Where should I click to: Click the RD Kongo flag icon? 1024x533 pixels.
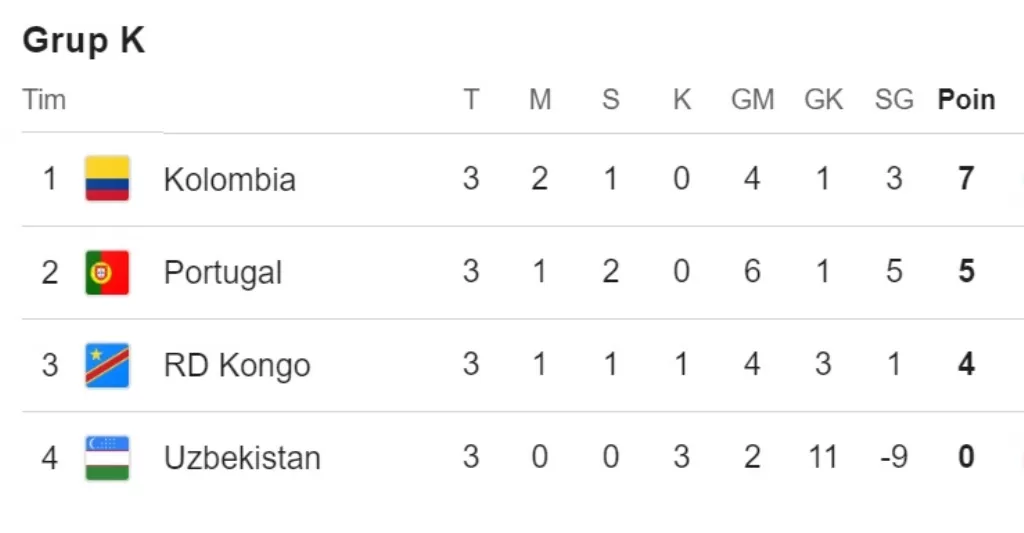point(107,365)
